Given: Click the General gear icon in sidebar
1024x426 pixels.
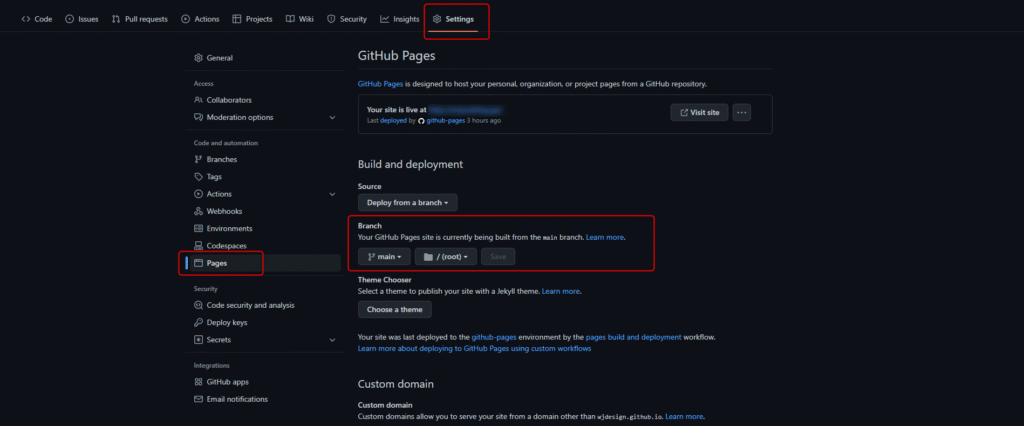Looking at the screenshot, I should pos(198,58).
